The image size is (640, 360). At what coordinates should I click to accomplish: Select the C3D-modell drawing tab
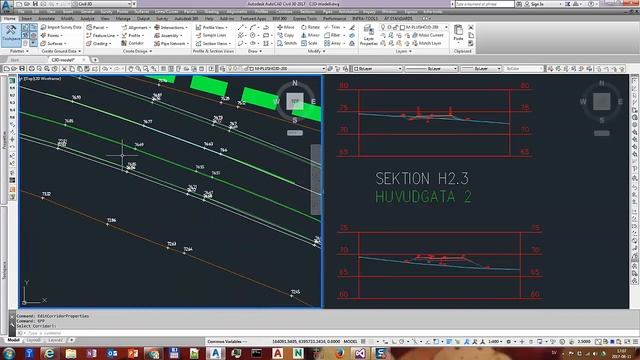coord(63,60)
